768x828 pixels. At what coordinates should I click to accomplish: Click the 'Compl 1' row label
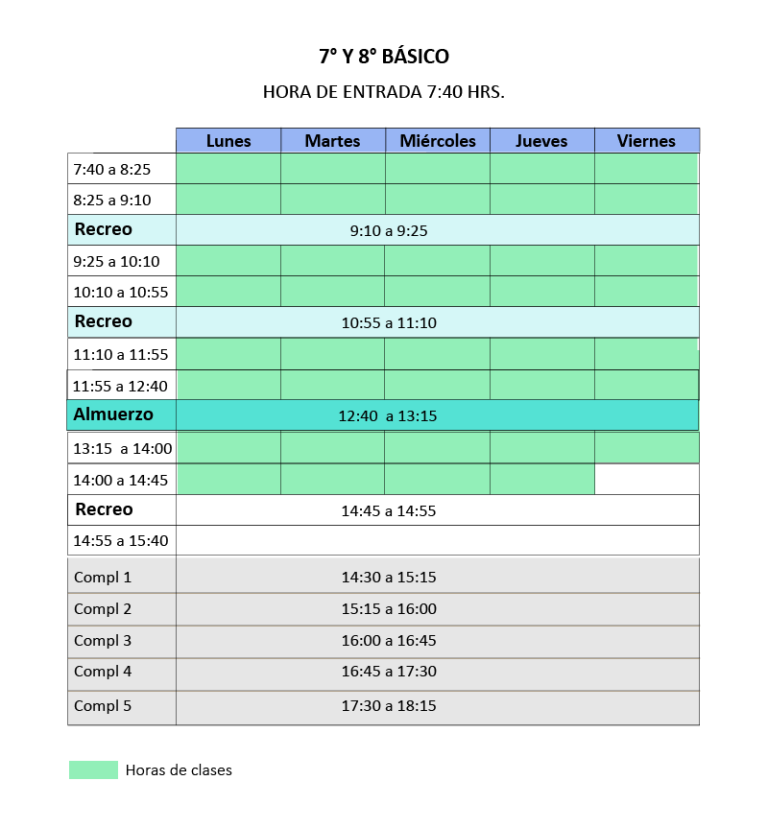pyautogui.click(x=102, y=577)
